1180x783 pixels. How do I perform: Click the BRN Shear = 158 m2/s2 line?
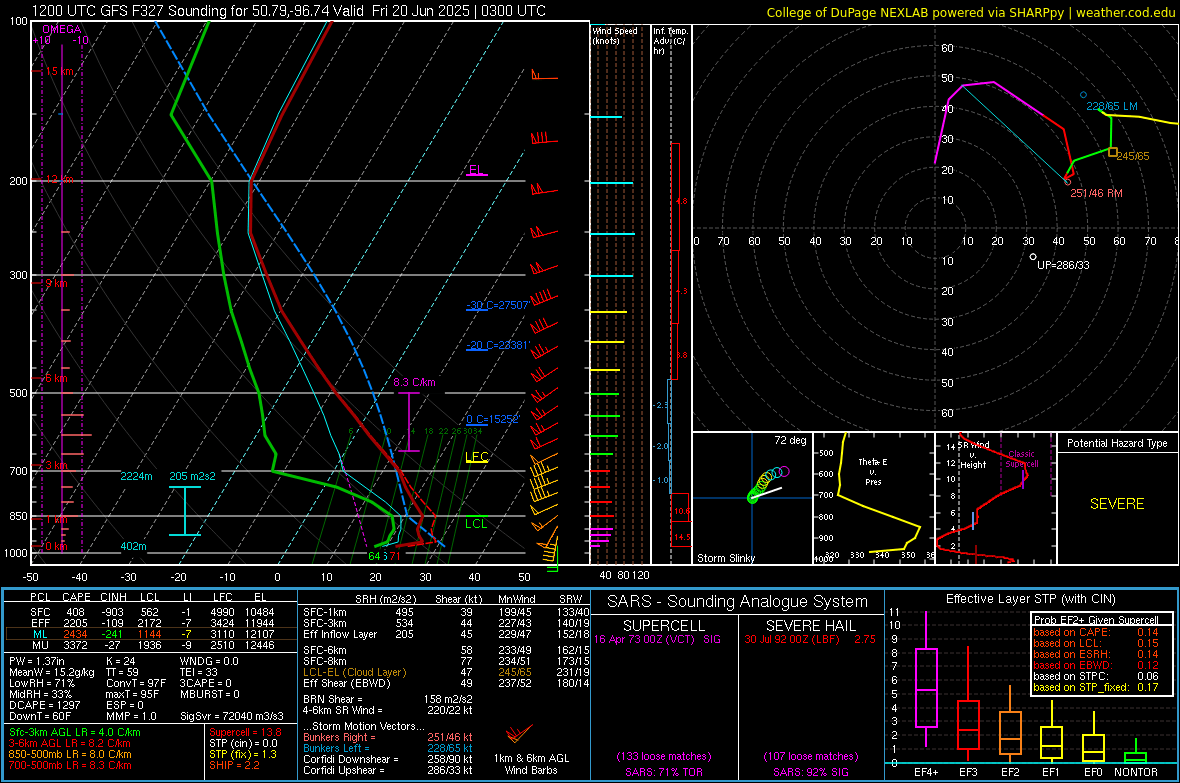coord(388,699)
